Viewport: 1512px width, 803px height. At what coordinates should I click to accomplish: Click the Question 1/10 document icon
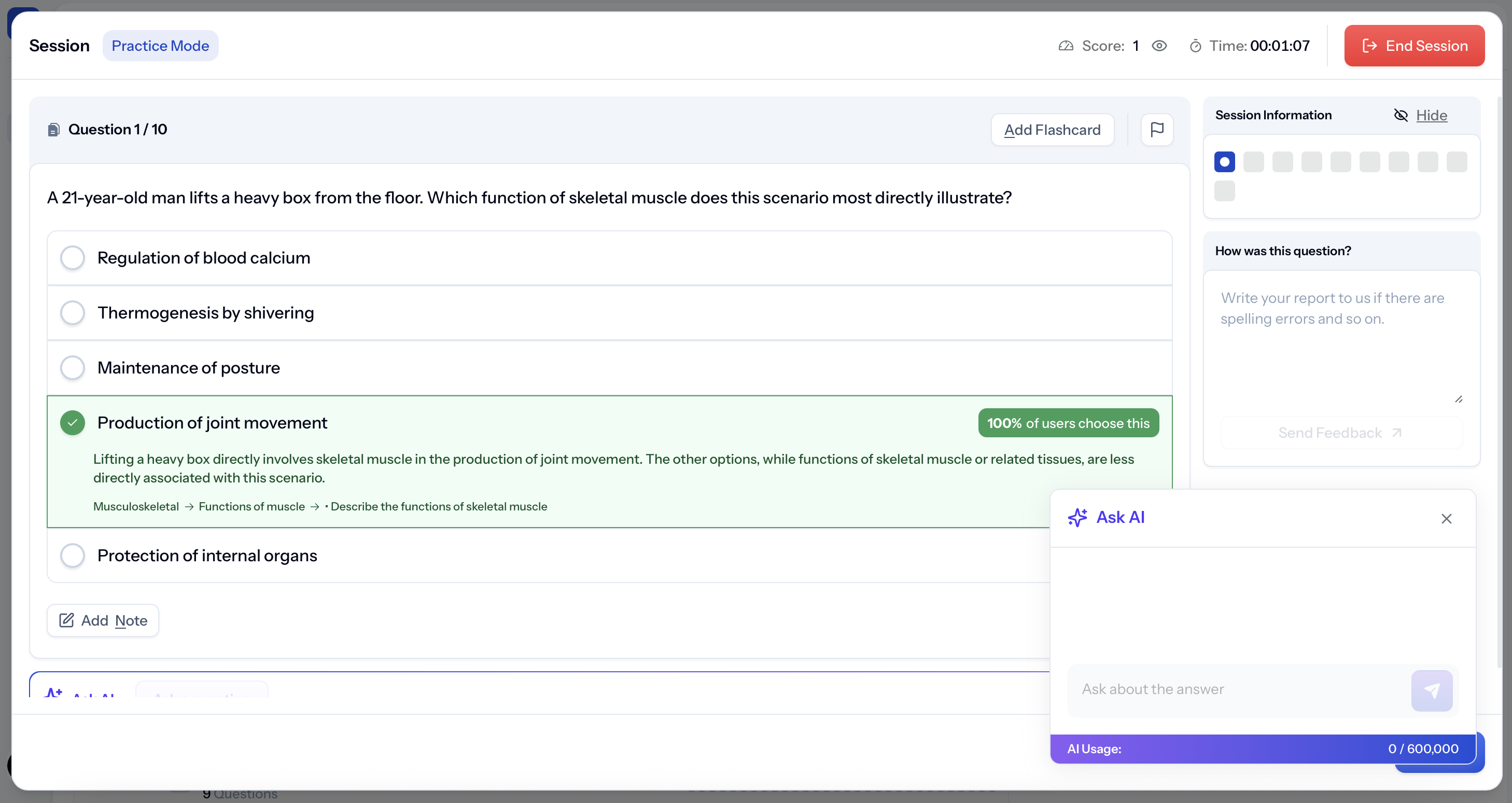53,130
